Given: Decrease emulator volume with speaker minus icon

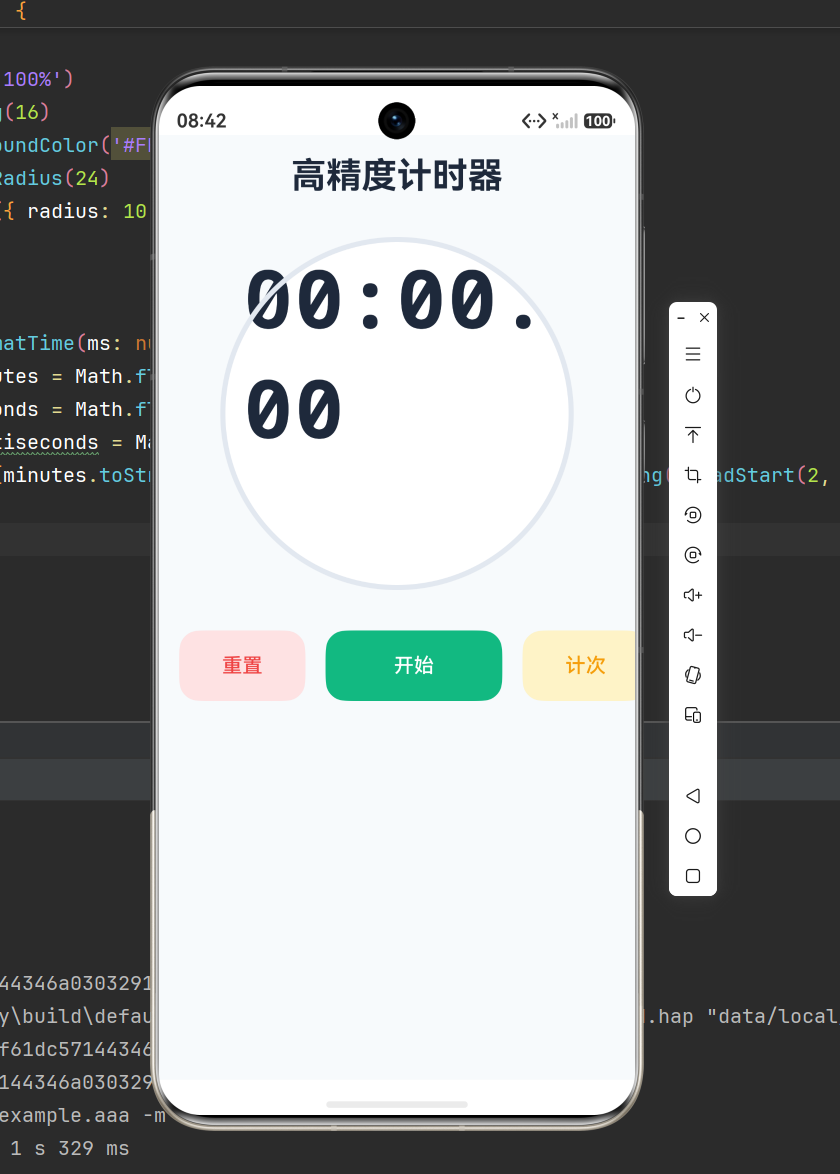Looking at the screenshot, I should point(693,635).
